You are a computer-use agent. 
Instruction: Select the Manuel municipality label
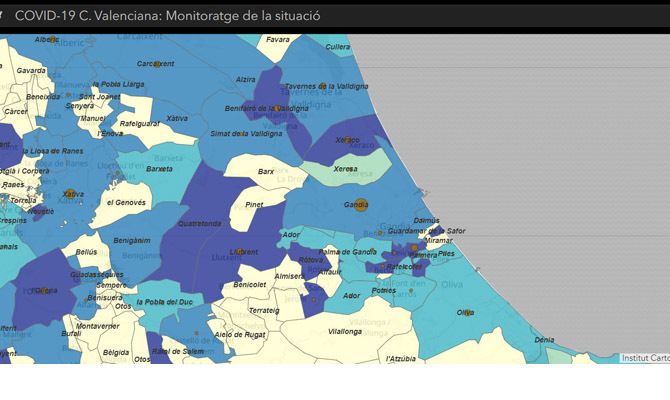(x=93, y=118)
